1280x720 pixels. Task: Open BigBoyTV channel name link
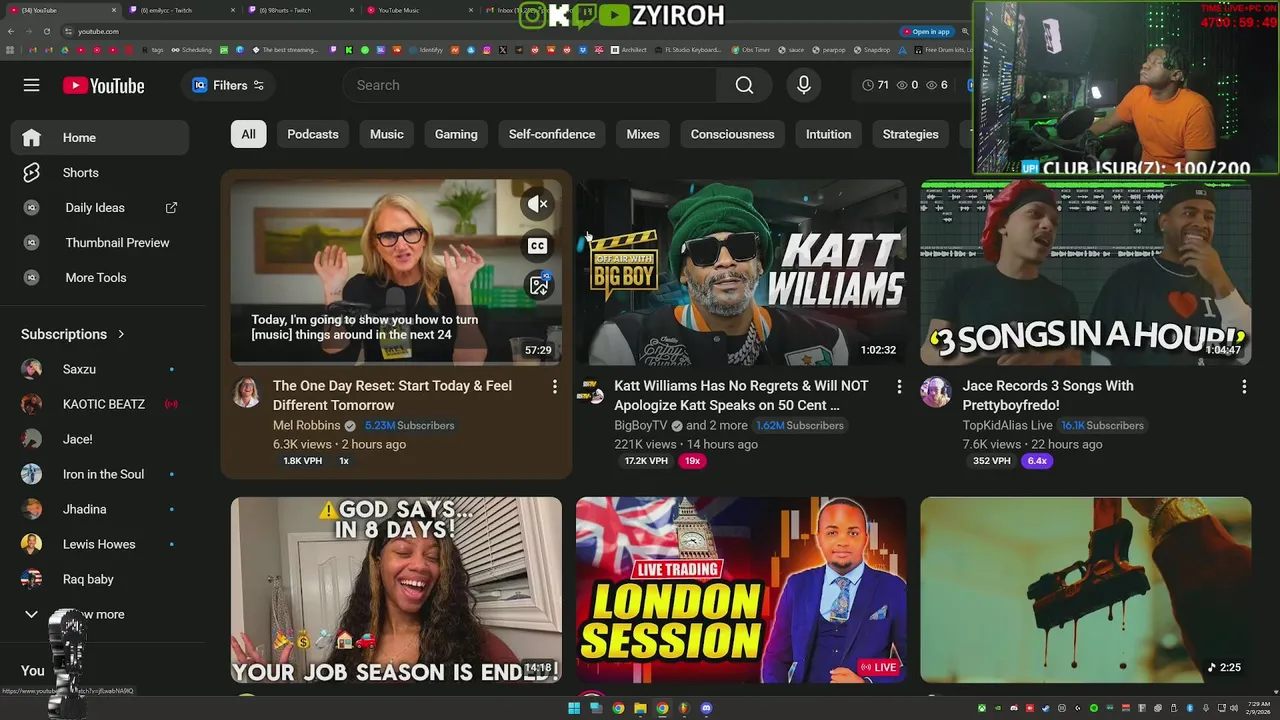(x=641, y=425)
